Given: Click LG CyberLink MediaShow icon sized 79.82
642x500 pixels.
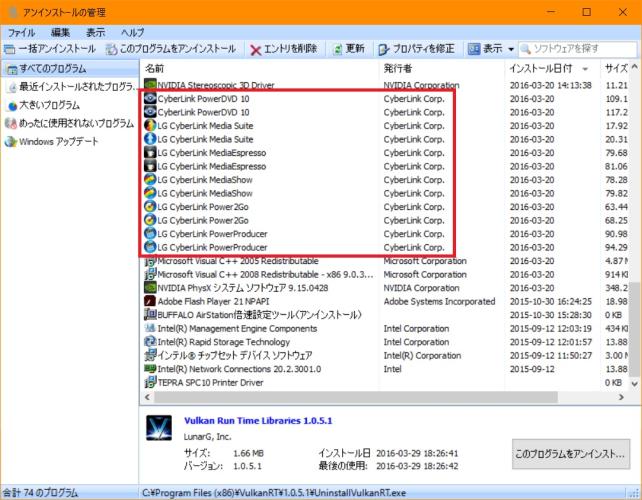Looking at the screenshot, I should (150, 193).
